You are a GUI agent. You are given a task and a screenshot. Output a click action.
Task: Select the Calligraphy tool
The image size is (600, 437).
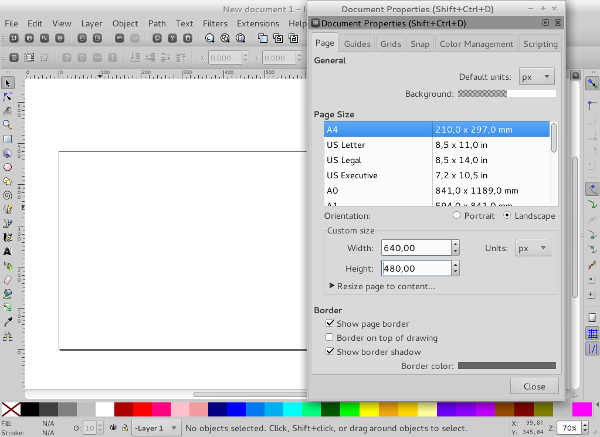coord(8,238)
